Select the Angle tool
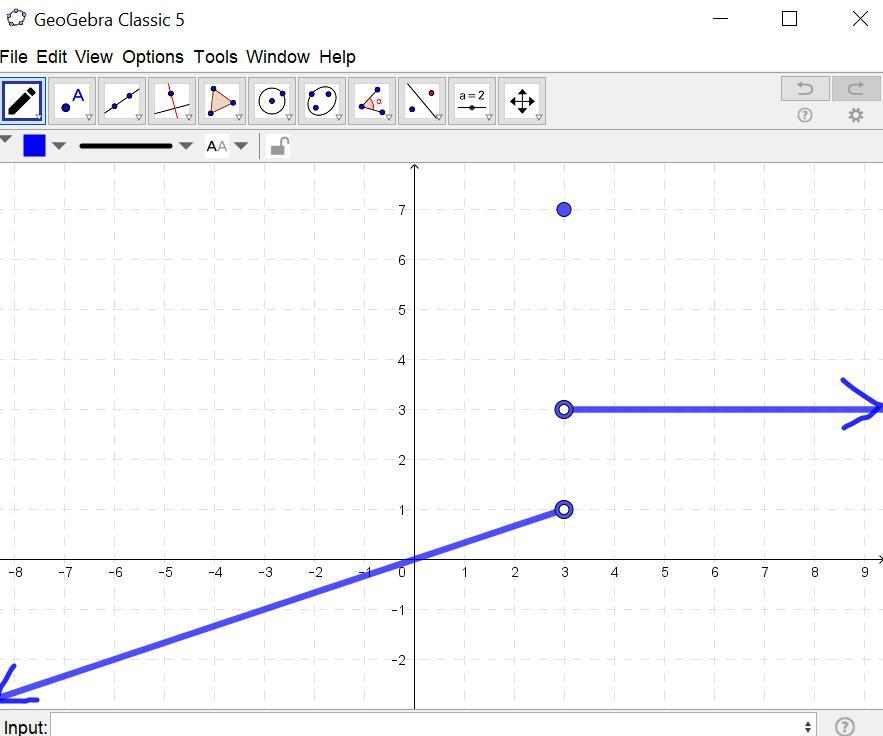 coord(372,101)
